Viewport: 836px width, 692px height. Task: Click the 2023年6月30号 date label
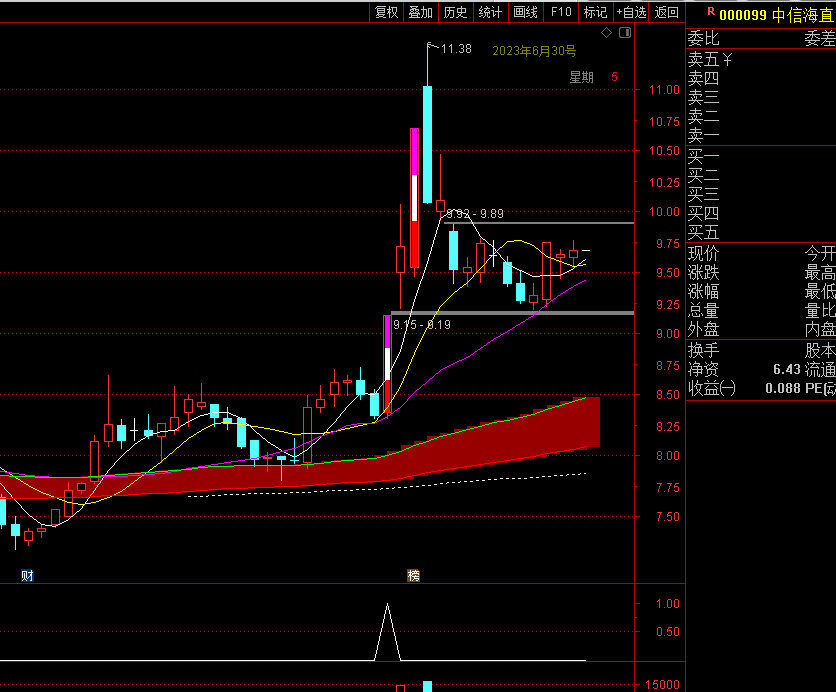coord(534,51)
